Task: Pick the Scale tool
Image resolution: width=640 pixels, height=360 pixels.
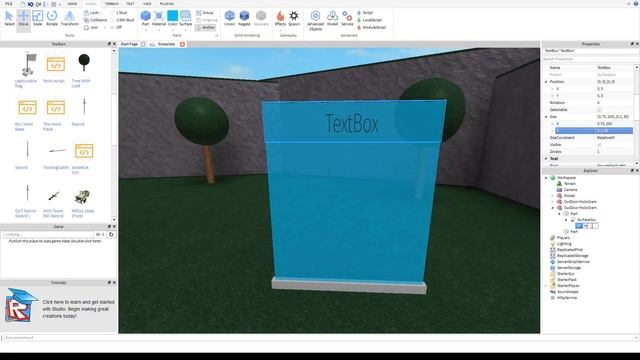Action: click(38, 19)
